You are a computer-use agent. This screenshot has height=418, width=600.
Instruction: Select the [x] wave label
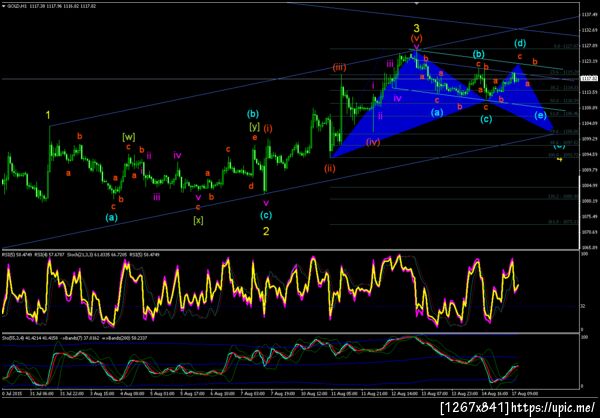pyautogui.click(x=198, y=220)
